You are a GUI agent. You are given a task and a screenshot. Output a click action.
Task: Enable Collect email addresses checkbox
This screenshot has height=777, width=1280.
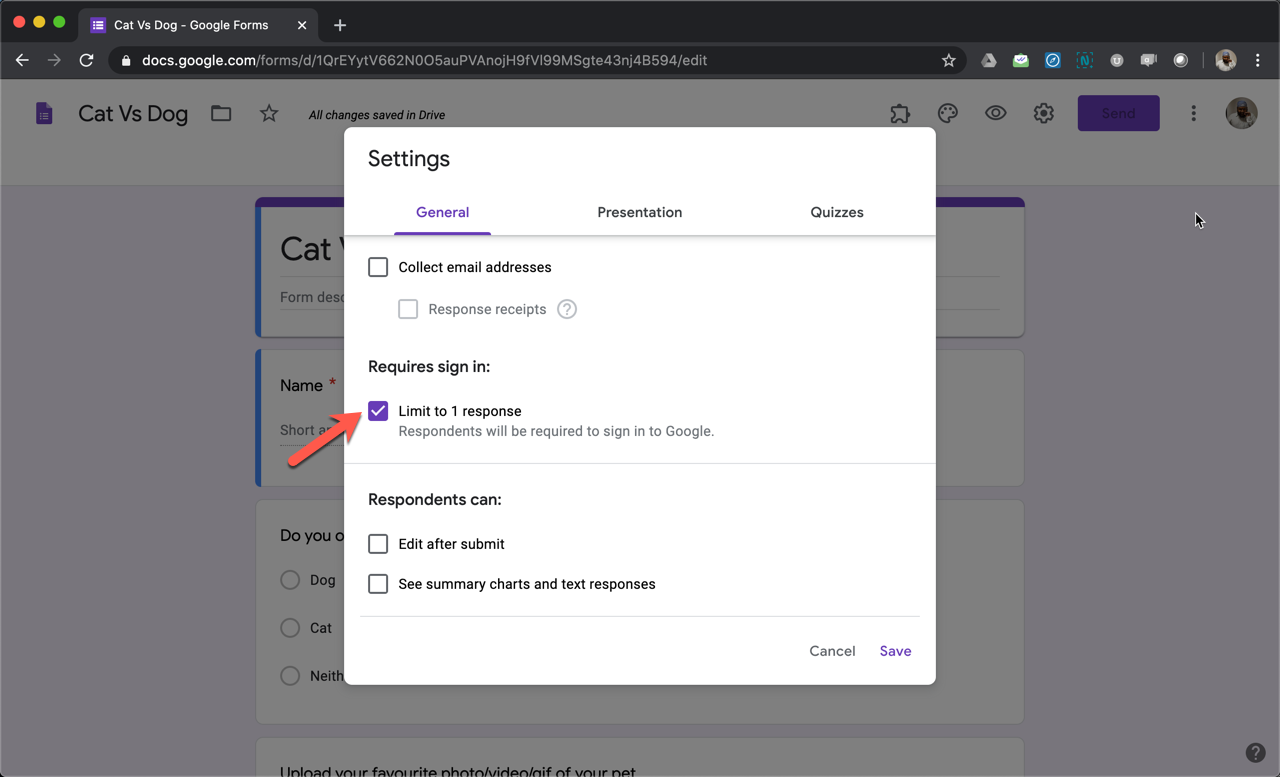click(378, 267)
